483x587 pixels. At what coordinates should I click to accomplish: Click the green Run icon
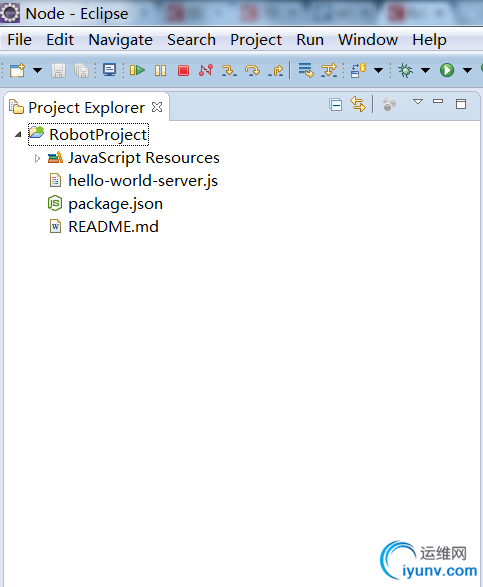point(447,70)
